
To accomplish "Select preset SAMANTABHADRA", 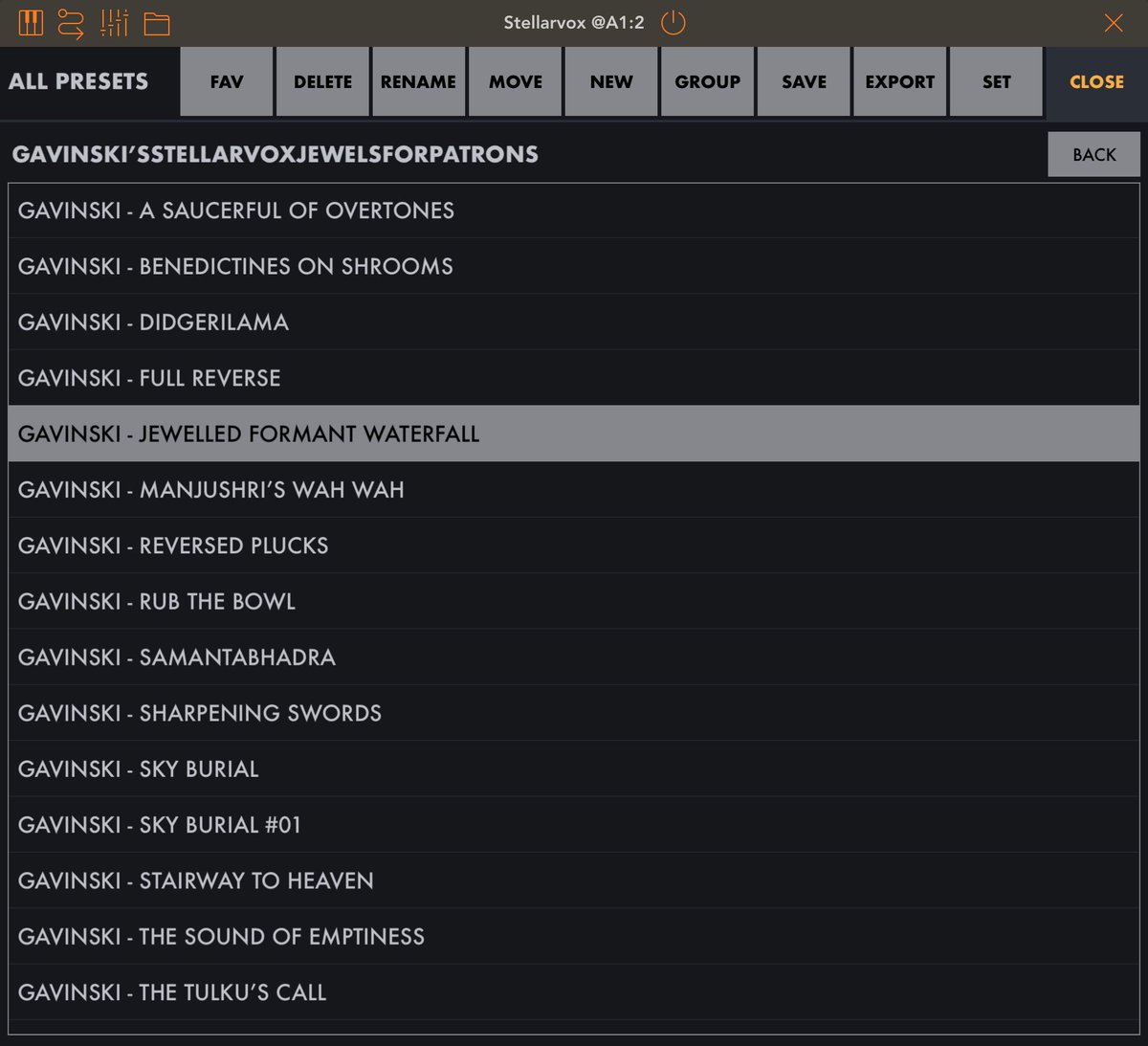I will coord(574,657).
